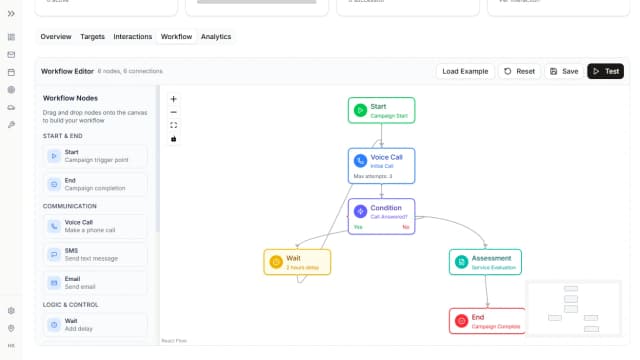Fit the view of the canvas
640x360 pixels.
pos(173,125)
